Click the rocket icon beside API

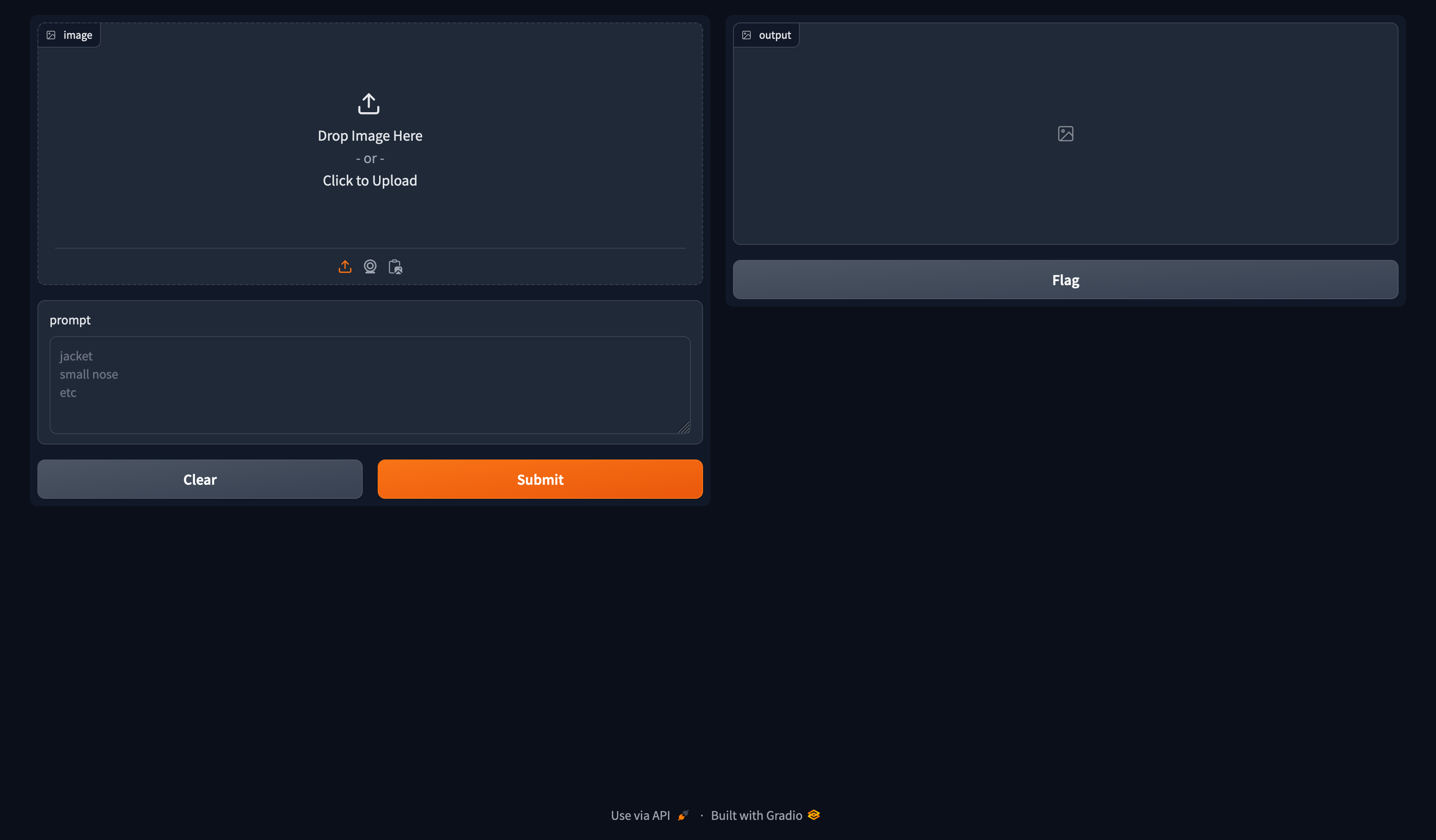pos(682,816)
